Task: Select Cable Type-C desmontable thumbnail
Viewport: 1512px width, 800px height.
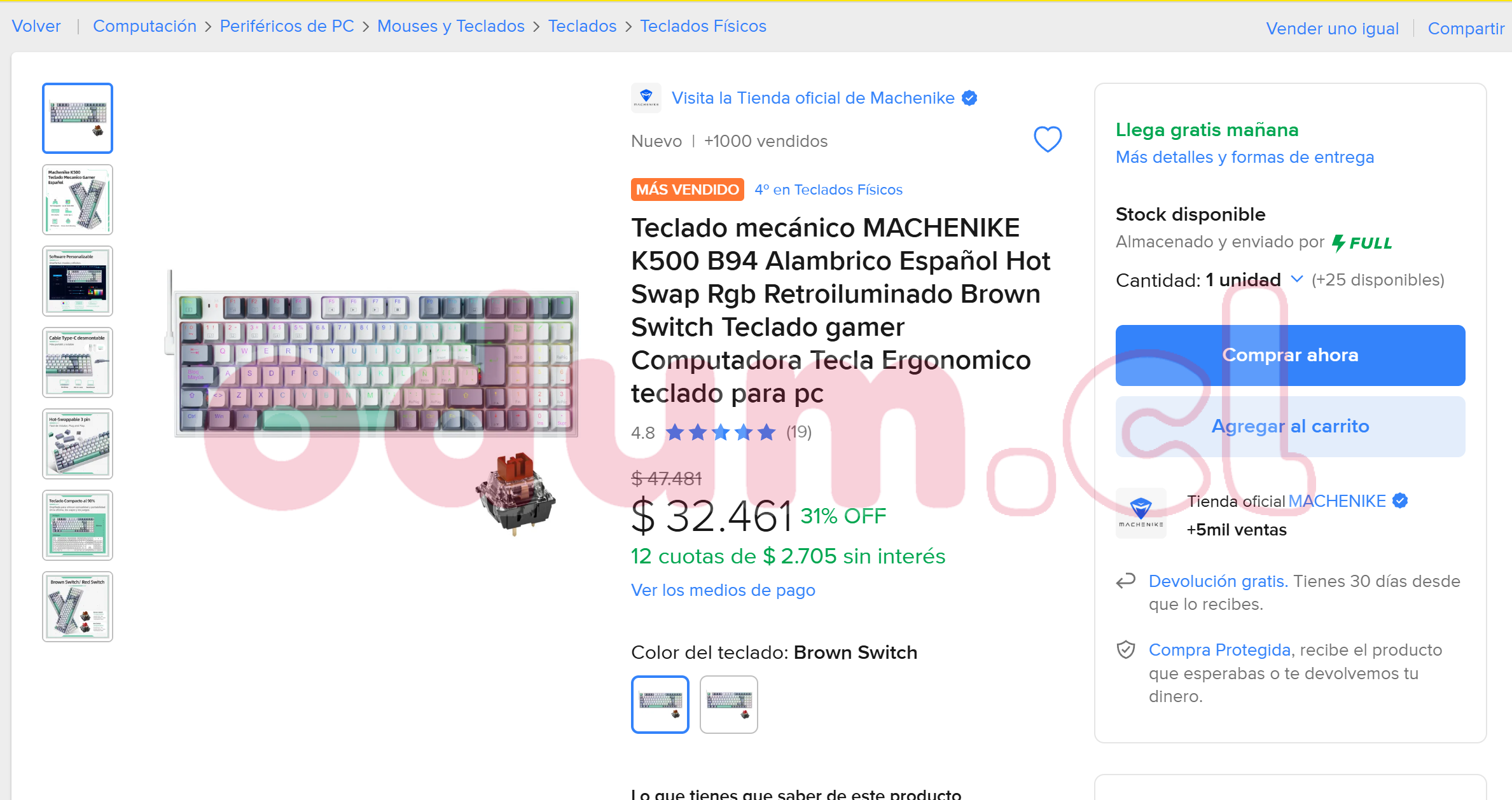Action: [78, 362]
